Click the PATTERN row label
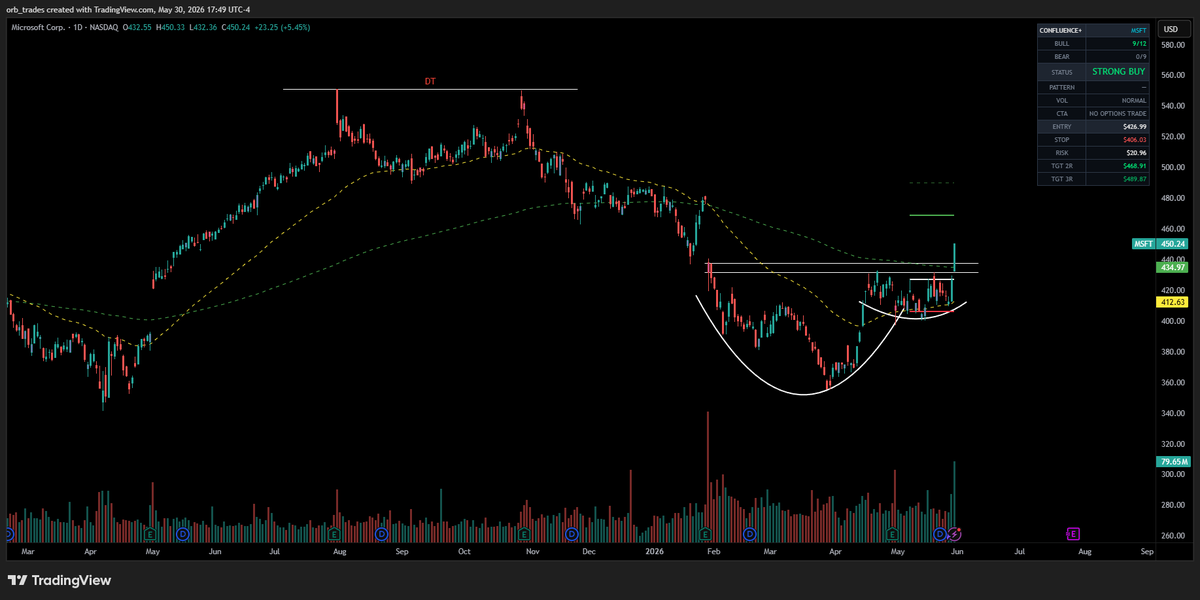Viewport: 1200px width, 600px height. tap(1062, 88)
